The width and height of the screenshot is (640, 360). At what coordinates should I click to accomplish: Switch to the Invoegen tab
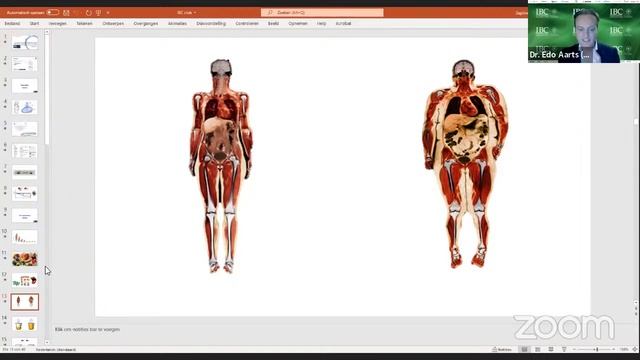point(58,24)
